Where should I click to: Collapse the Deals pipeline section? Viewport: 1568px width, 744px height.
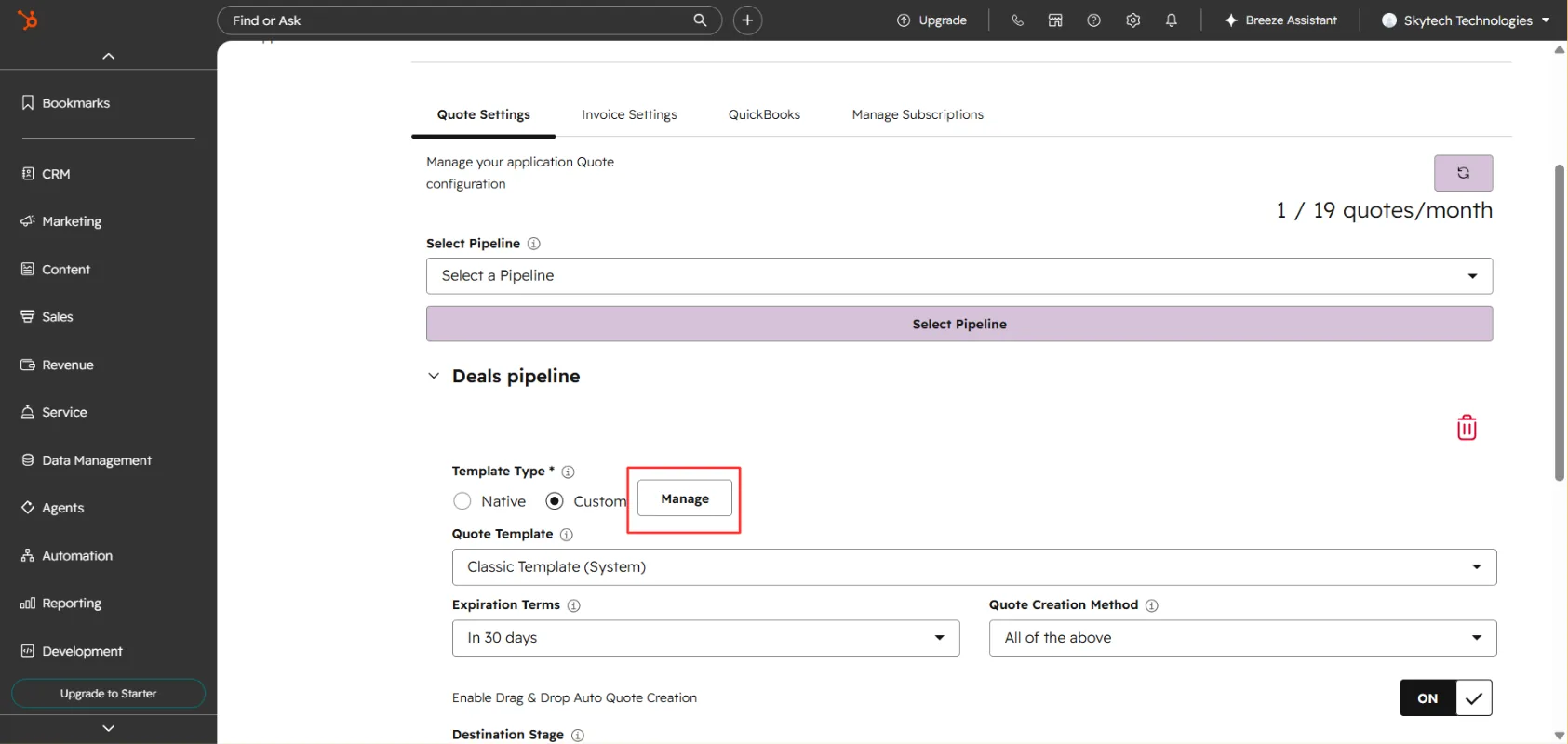click(x=434, y=376)
